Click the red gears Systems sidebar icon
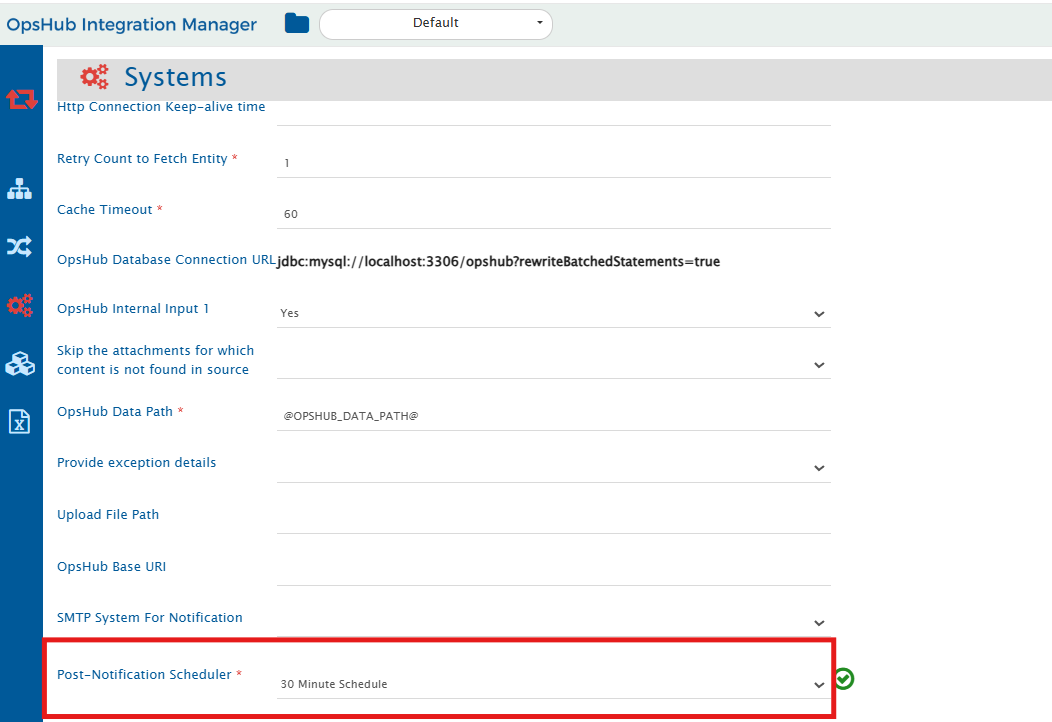The width and height of the screenshot is (1052, 722). (20, 305)
